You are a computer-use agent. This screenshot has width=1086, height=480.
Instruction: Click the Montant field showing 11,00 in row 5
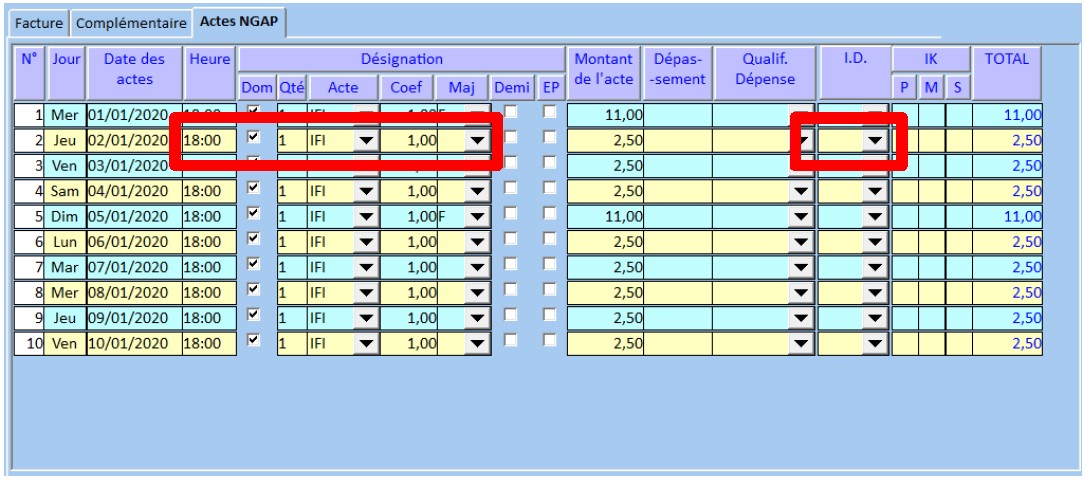pos(605,217)
